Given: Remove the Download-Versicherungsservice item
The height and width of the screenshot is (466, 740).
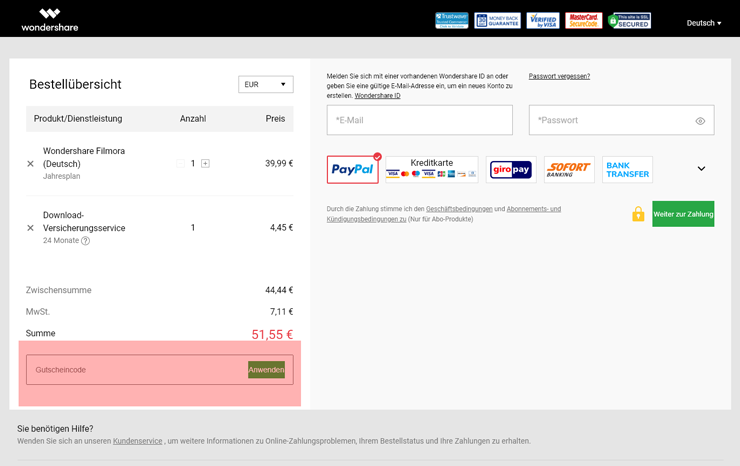Looking at the screenshot, I should click(31, 228).
